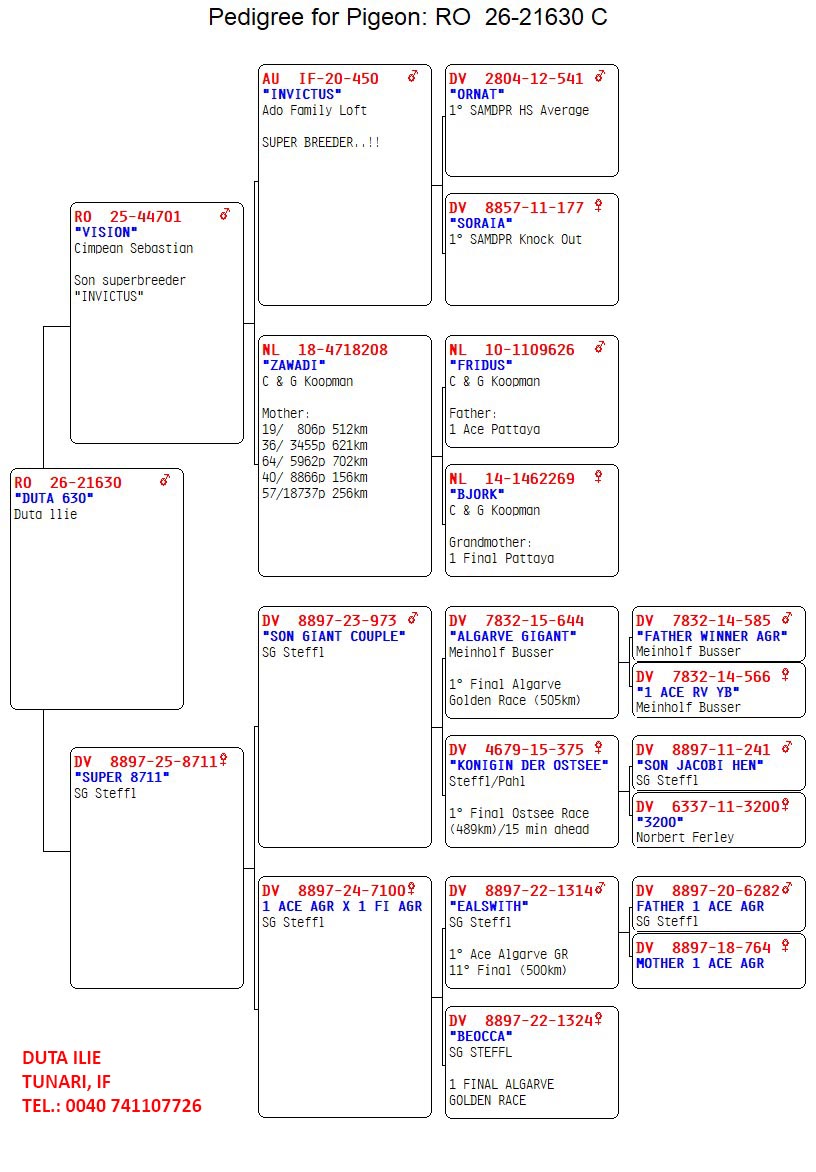Select the name "ALGARVE GIGANT"
The width and height of the screenshot is (816, 1172).
(513, 637)
